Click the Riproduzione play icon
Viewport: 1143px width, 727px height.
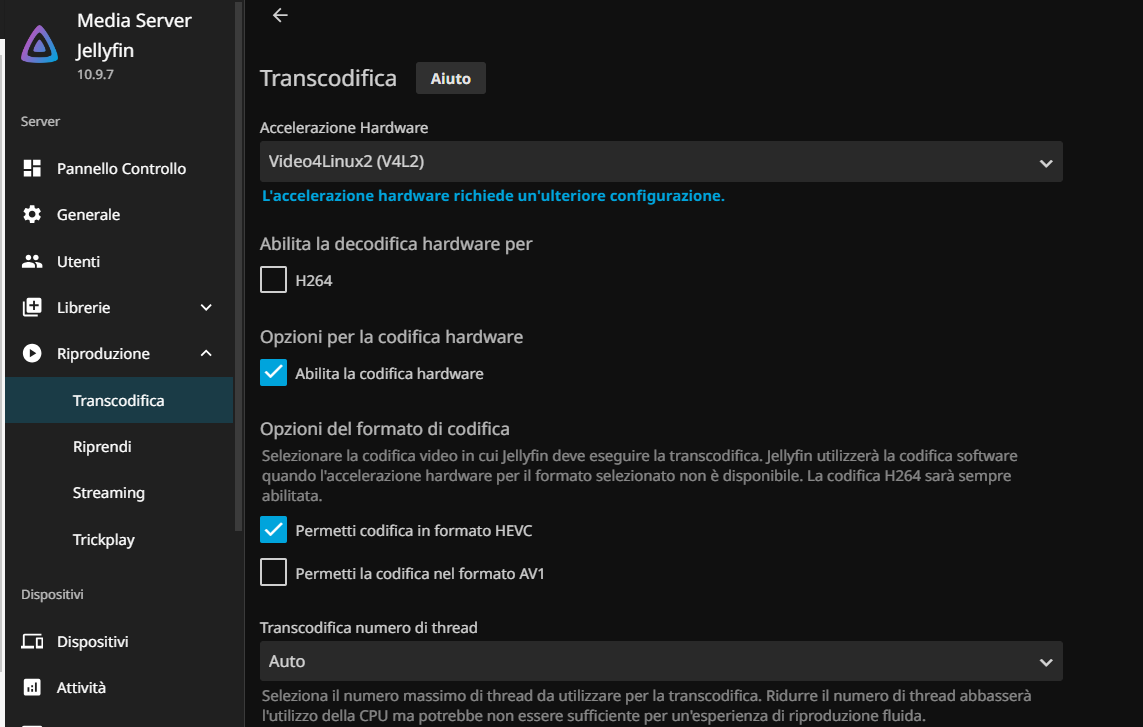(x=32, y=353)
